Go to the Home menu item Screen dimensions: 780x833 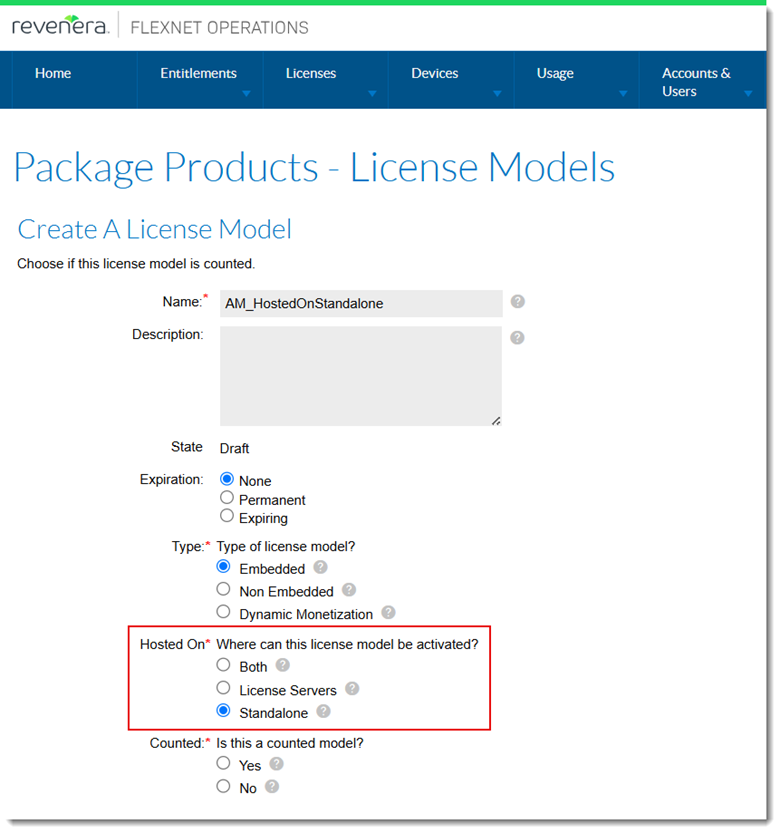pos(53,73)
